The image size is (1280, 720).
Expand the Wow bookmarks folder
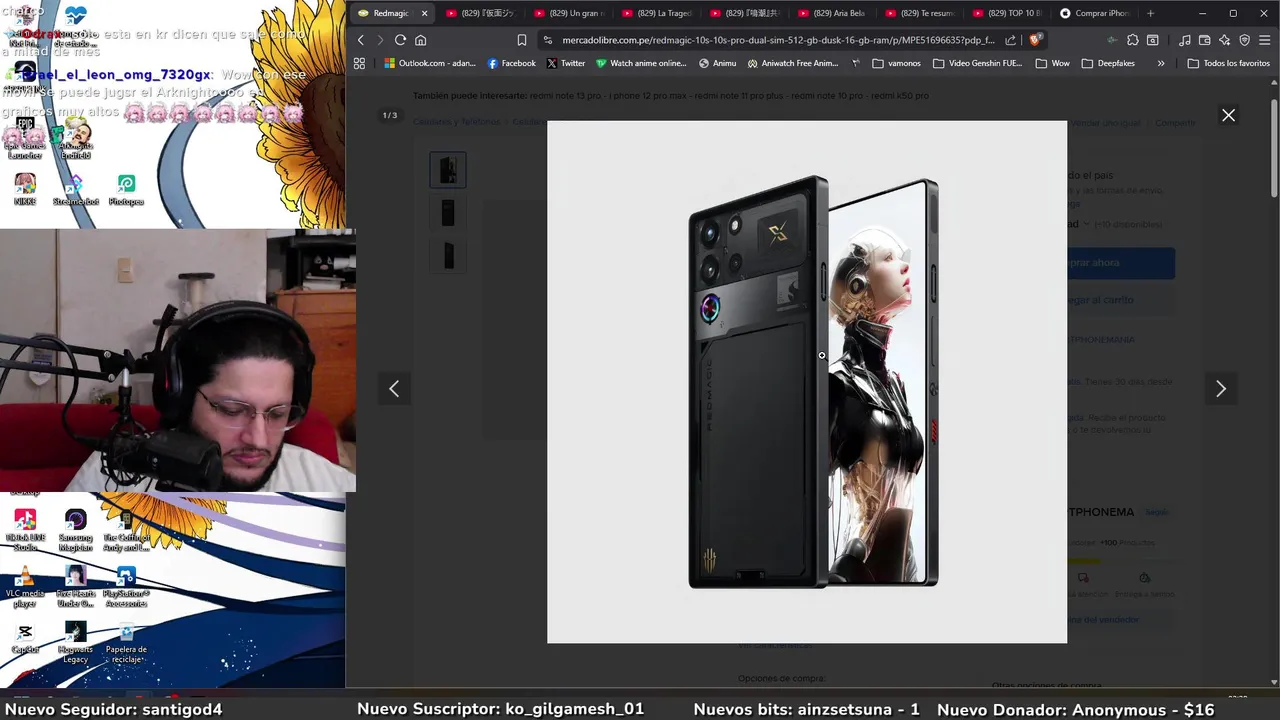1052,63
